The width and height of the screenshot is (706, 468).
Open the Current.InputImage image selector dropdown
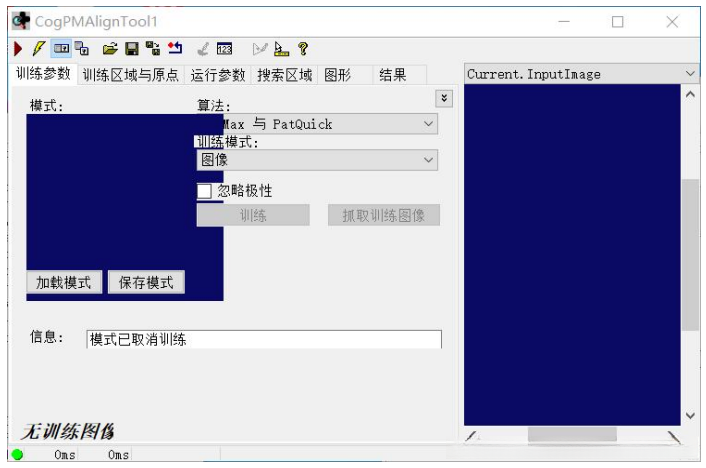581,74
